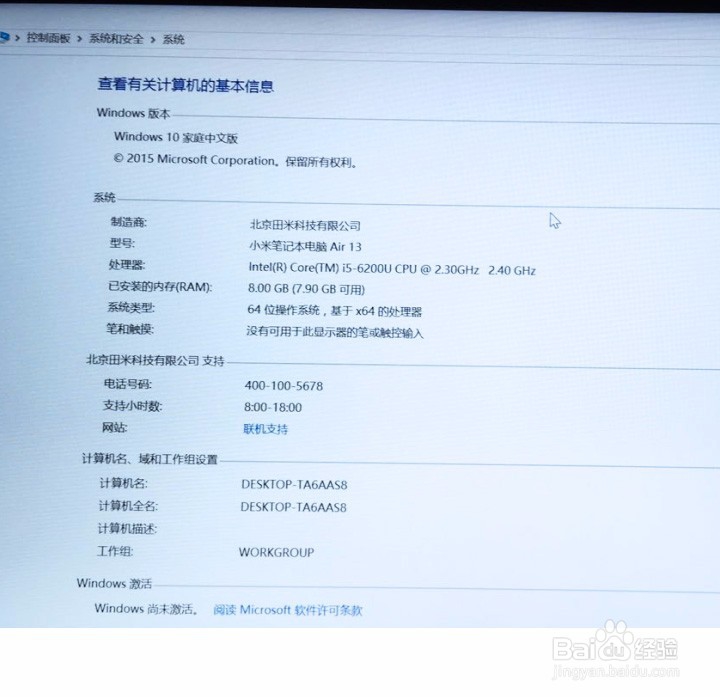Click the 系统类型 label

pos(131,307)
